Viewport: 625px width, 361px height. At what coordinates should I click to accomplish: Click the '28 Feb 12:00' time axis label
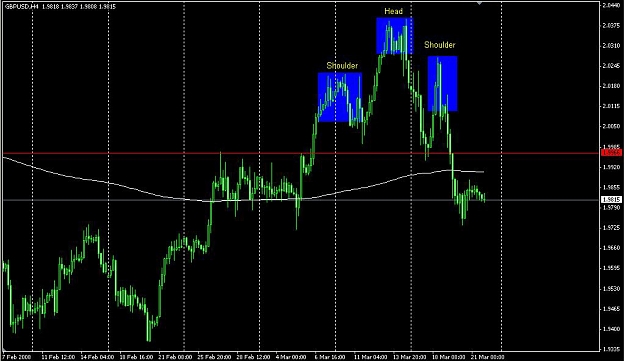point(253,357)
